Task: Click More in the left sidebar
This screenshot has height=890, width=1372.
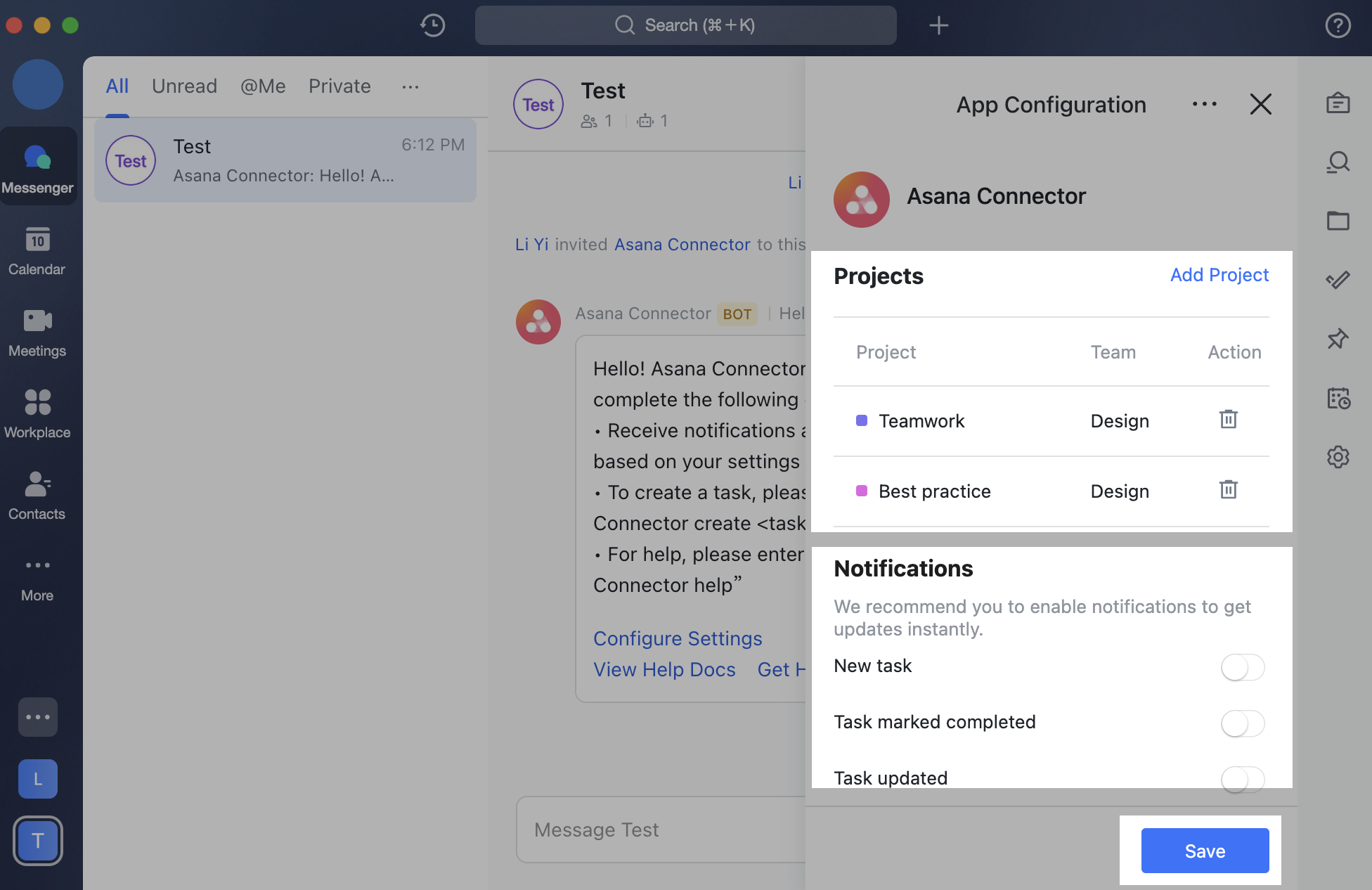Action: coord(37,579)
